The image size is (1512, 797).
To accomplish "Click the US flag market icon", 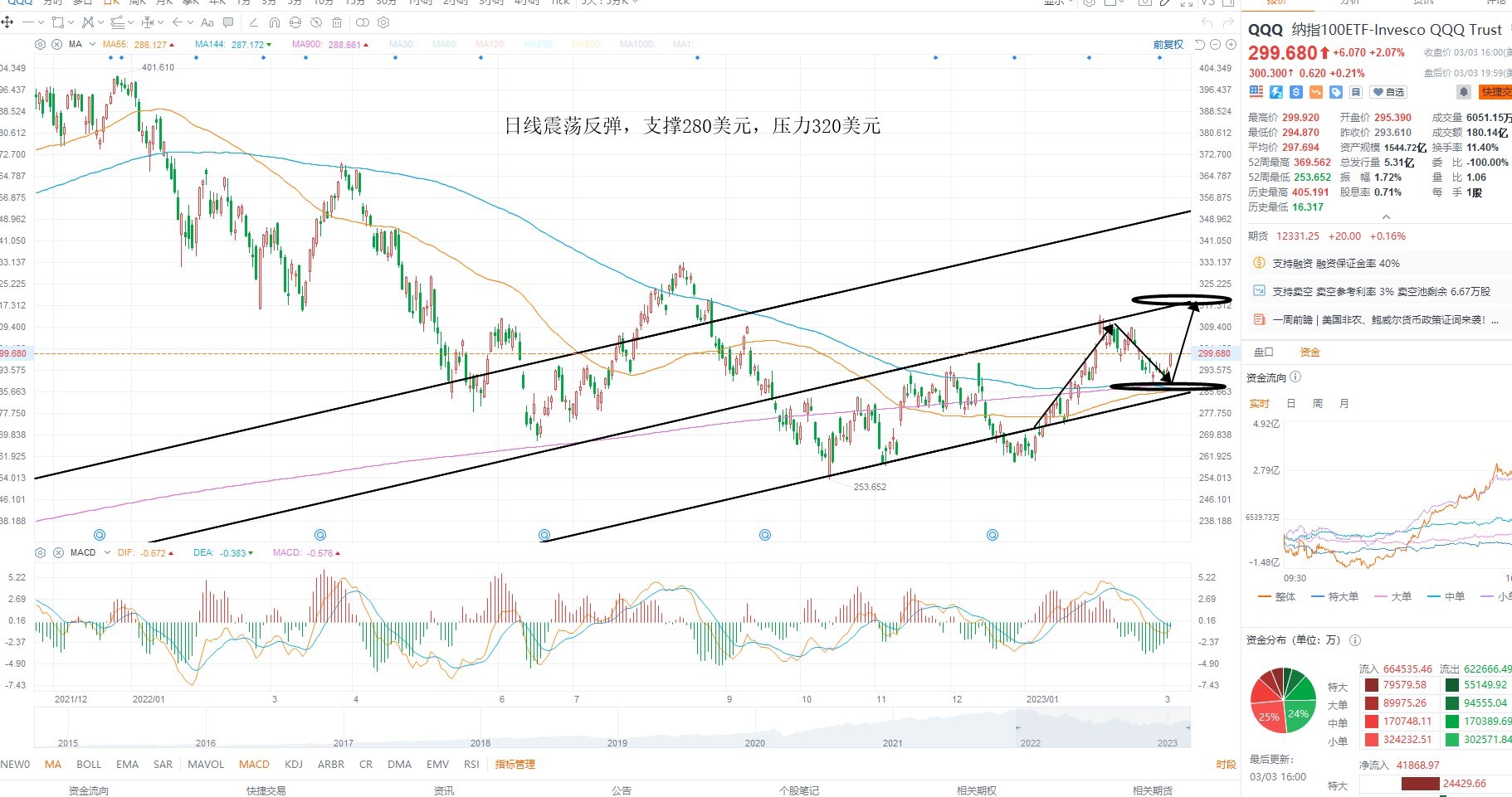I will 1256,92.
